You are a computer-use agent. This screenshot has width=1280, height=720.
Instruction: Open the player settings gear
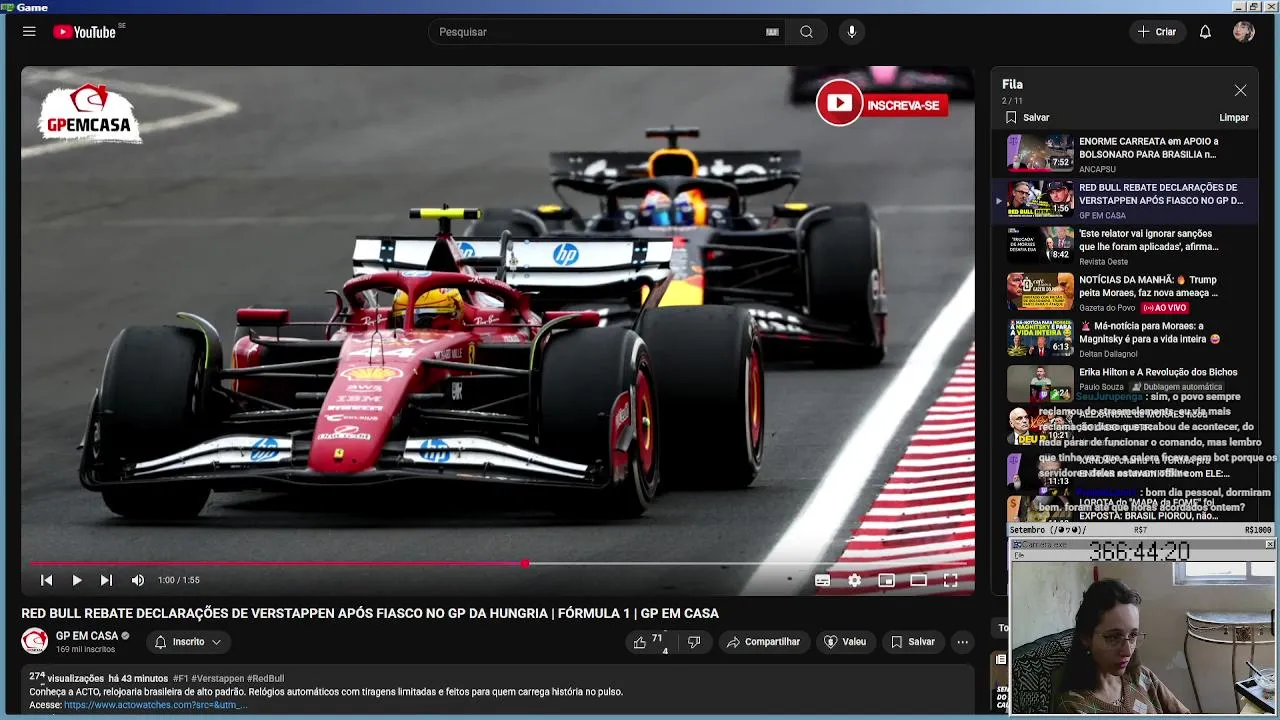[x=854, y=580]
